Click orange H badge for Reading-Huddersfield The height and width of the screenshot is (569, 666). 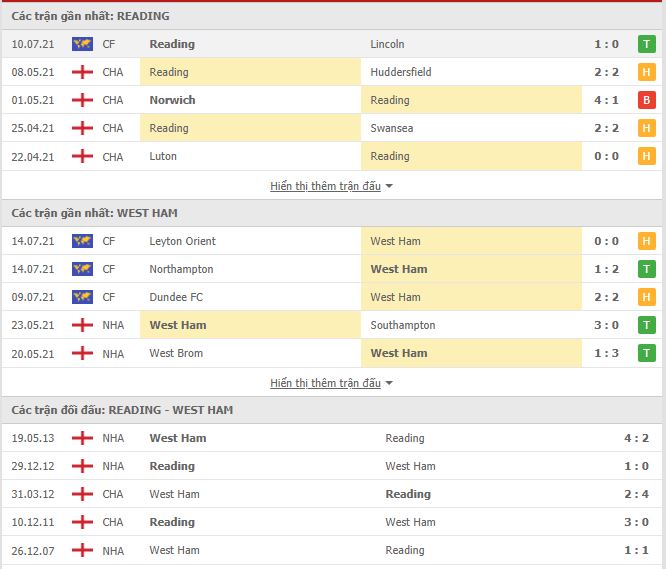(646, 72)
